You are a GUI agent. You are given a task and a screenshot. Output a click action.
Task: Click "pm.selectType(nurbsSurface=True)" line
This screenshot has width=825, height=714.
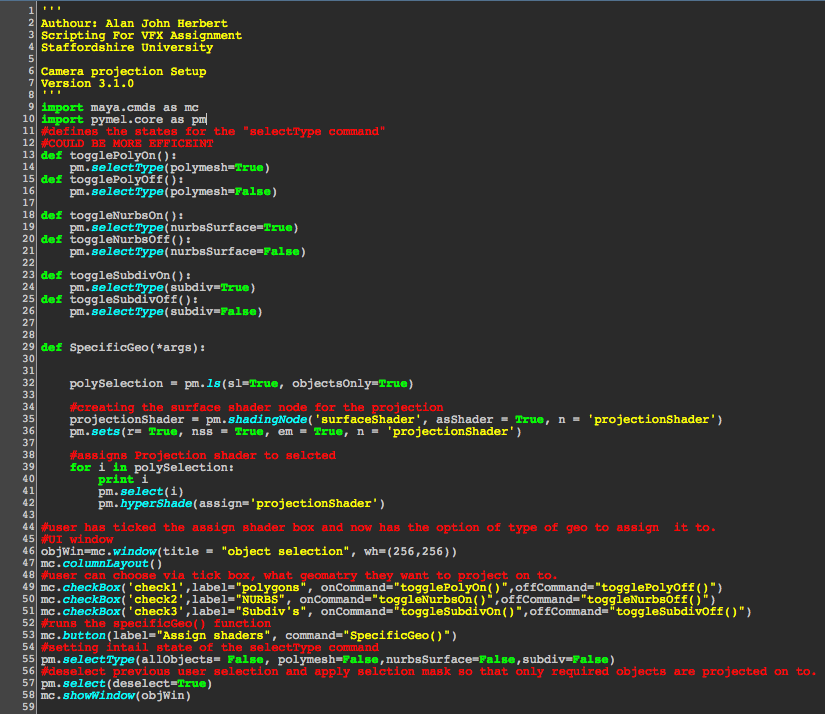184,227
